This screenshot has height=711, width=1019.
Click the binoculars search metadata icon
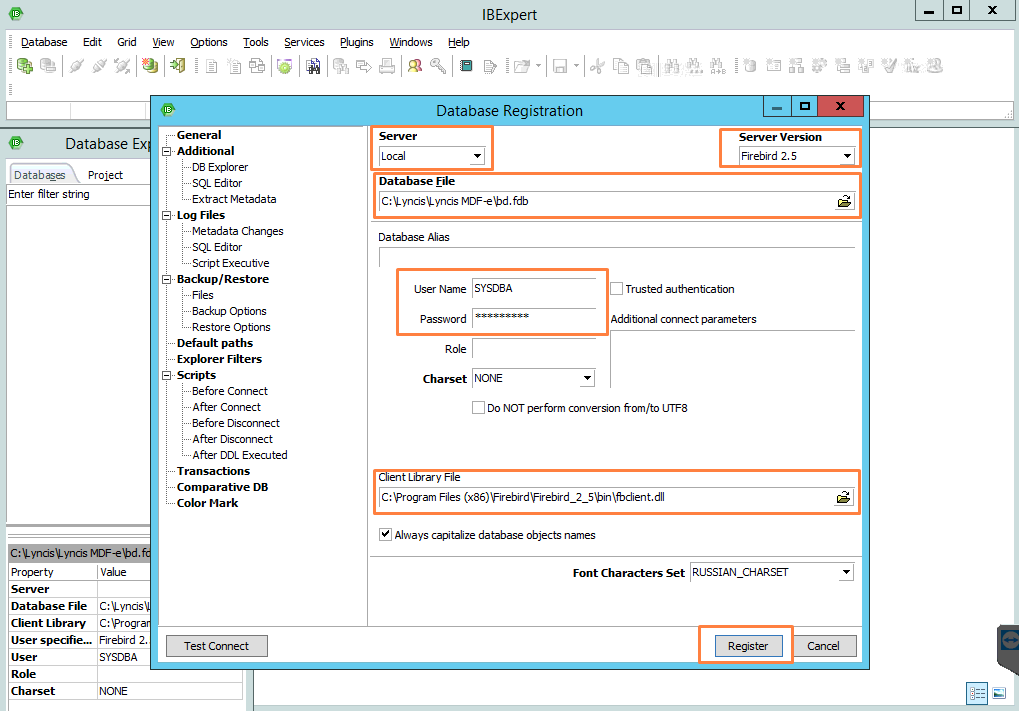(313, 66)
